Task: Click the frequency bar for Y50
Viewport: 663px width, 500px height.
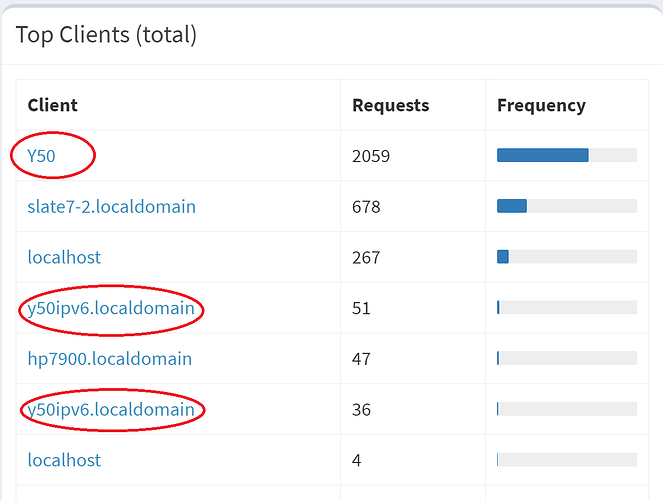Action: tap(566, 155)
